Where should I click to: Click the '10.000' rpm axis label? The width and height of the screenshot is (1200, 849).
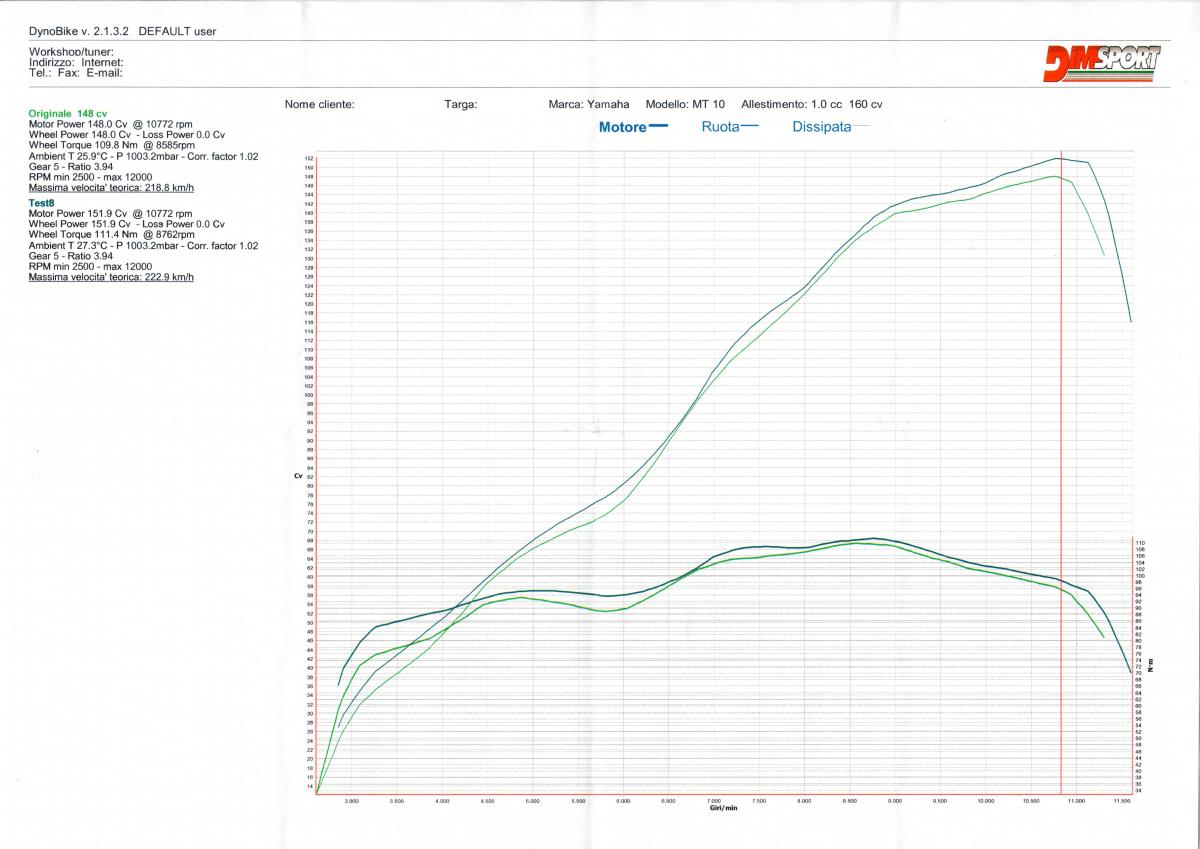(x=985, y=801)
